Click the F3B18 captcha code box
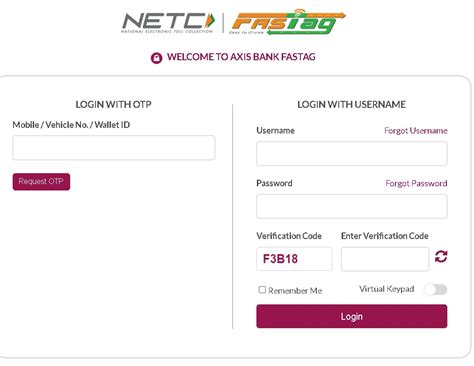Screen dimensions: 474x366 tap(294, 259)
